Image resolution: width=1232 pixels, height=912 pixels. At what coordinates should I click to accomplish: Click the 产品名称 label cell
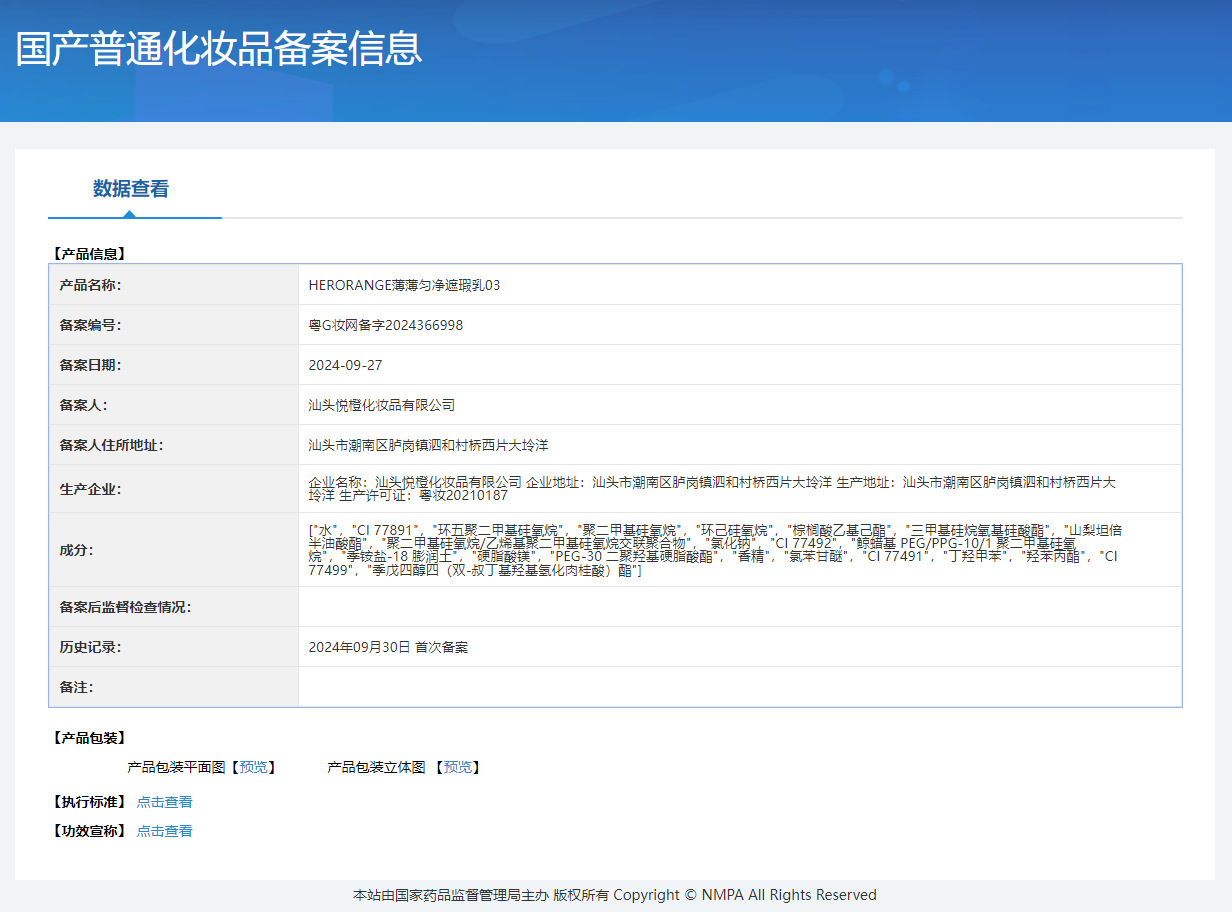[174, 285]
